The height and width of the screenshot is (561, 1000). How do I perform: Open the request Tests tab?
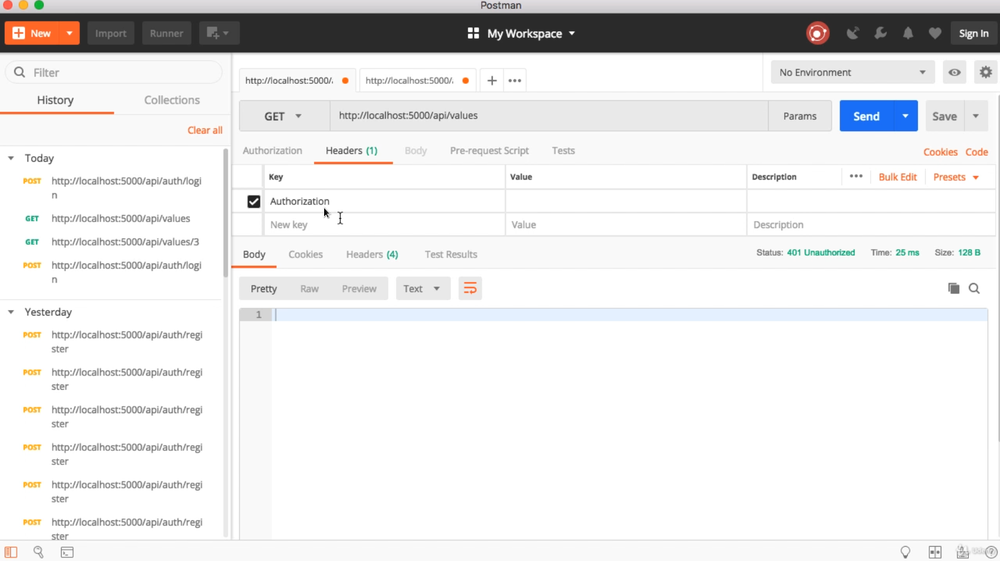563,150
